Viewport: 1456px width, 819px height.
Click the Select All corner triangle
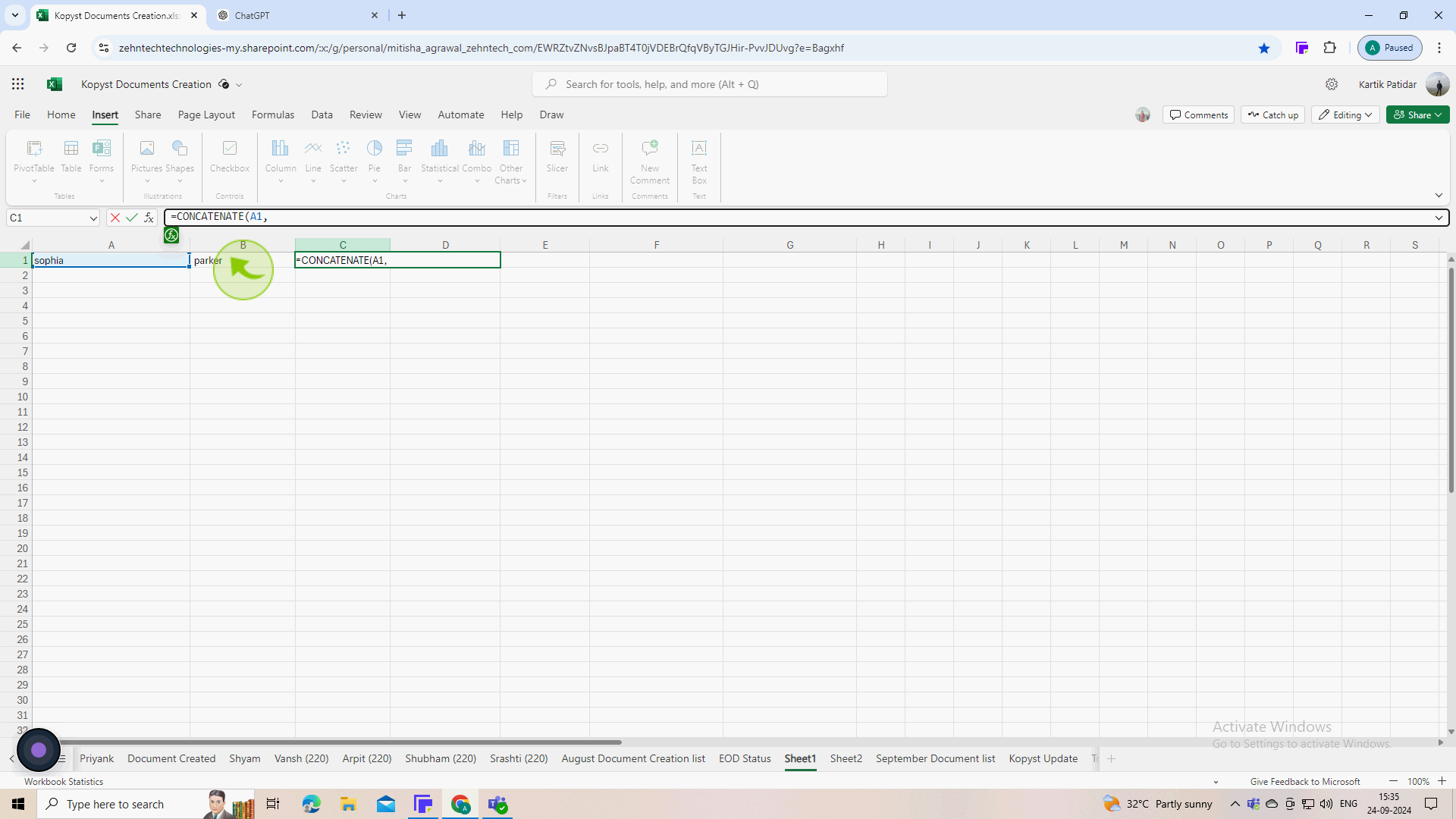point(25,245)
